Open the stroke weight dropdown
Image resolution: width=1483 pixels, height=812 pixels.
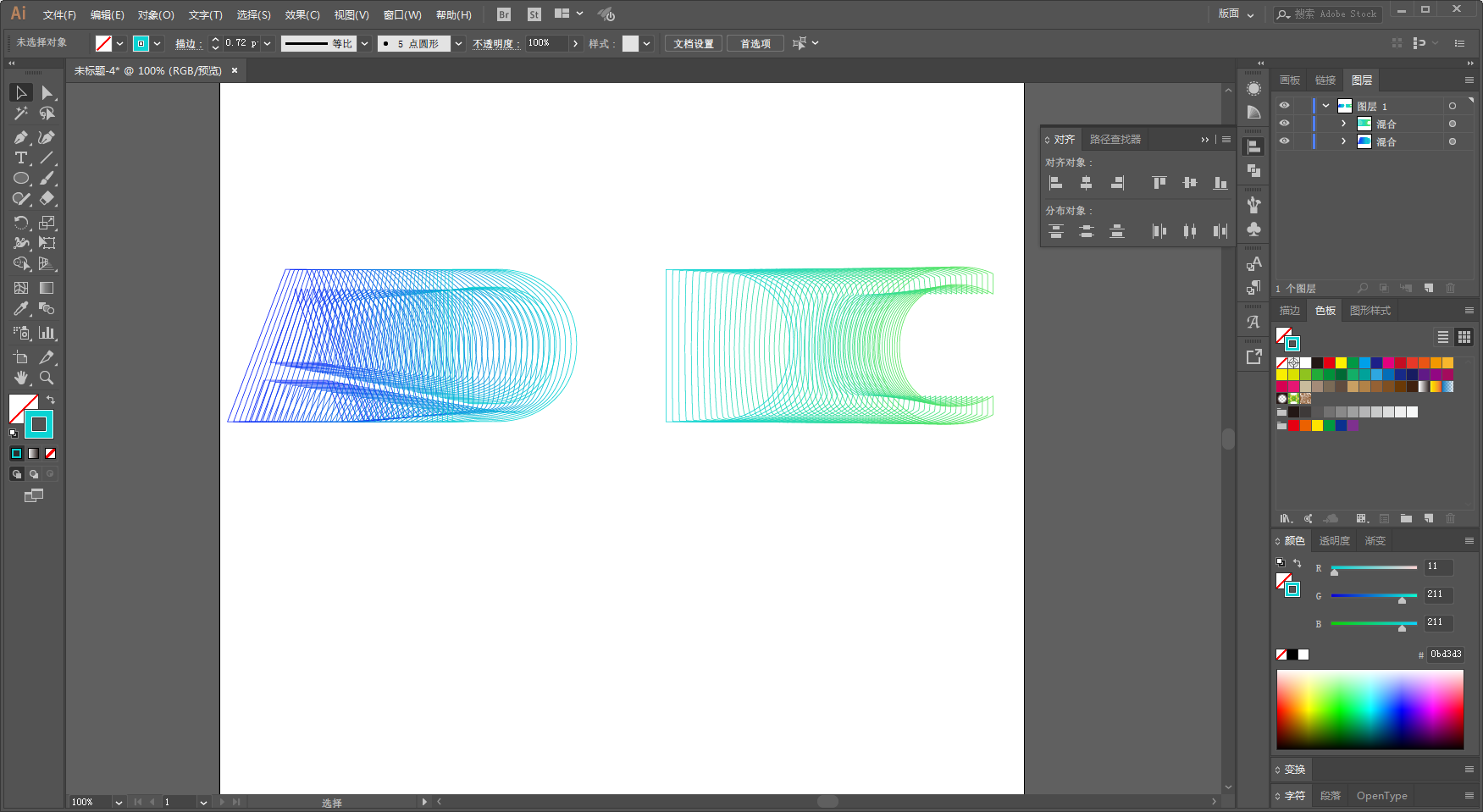[x=268, y=43]
